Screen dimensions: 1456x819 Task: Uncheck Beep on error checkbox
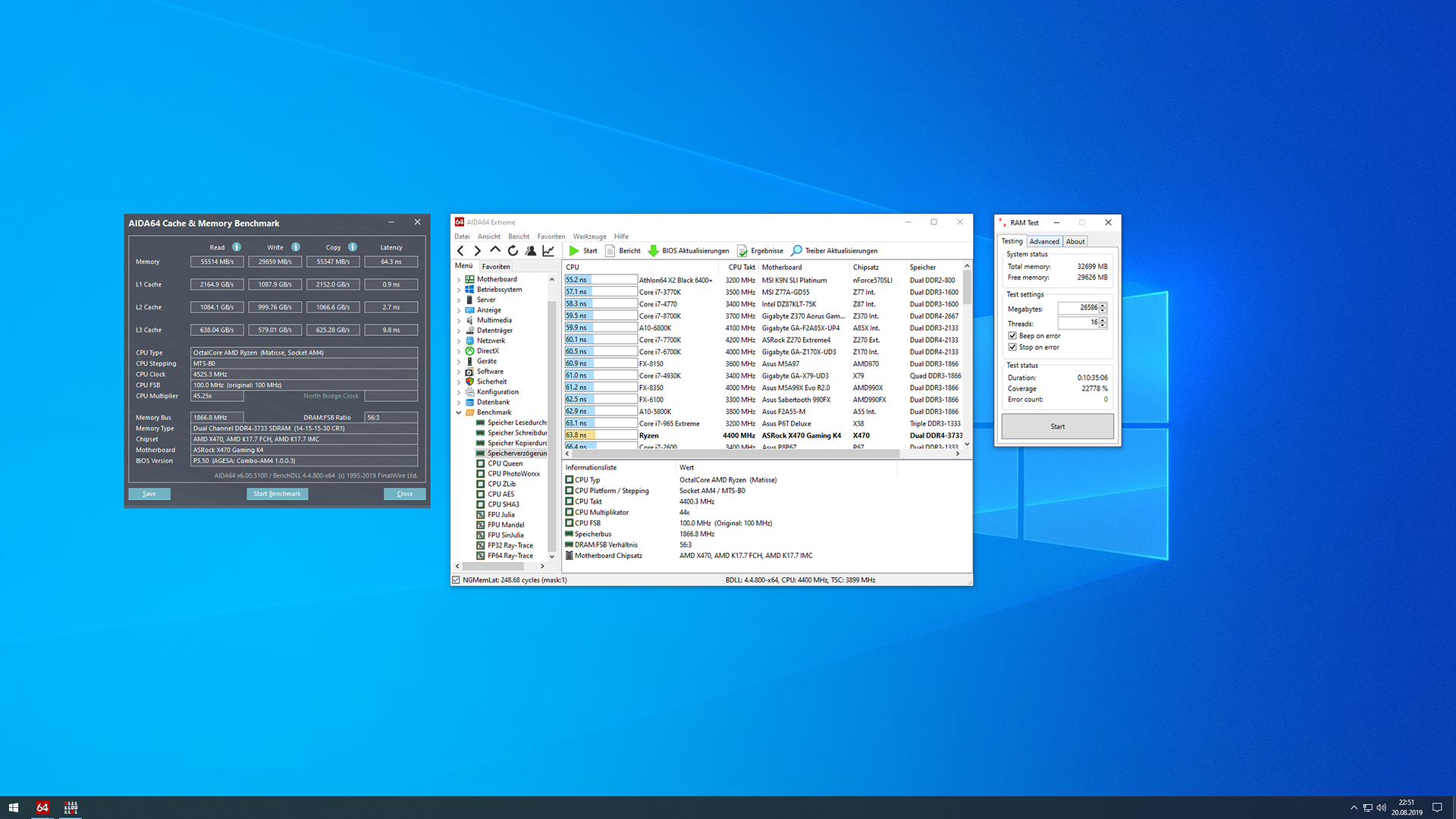click(1012, 336)
